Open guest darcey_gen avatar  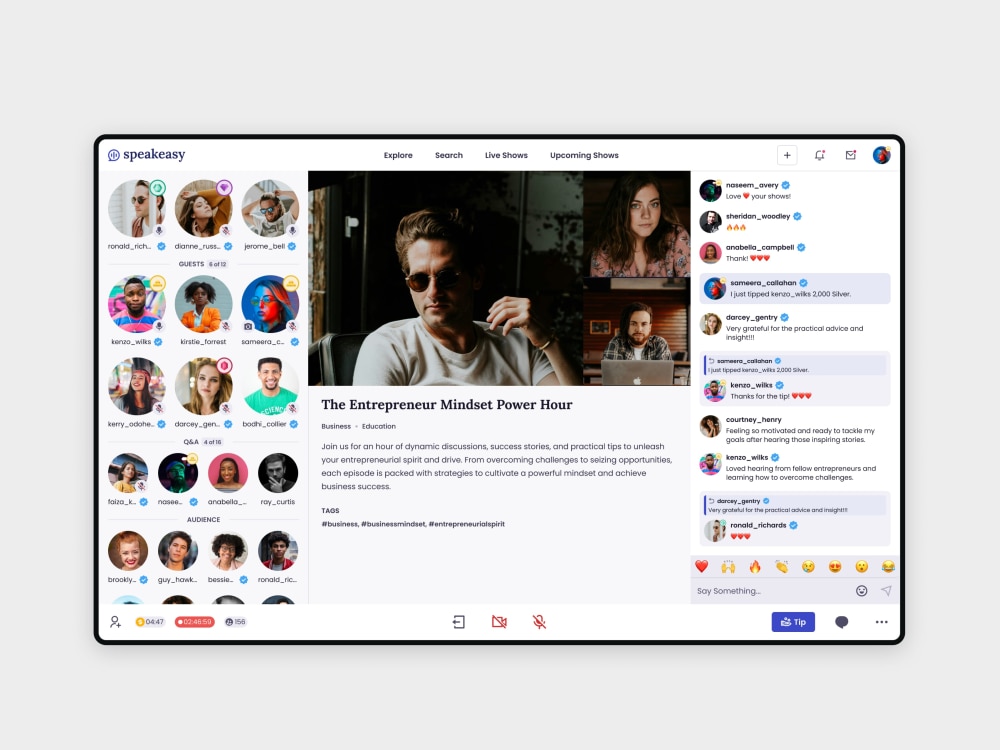tap(203, 386)
